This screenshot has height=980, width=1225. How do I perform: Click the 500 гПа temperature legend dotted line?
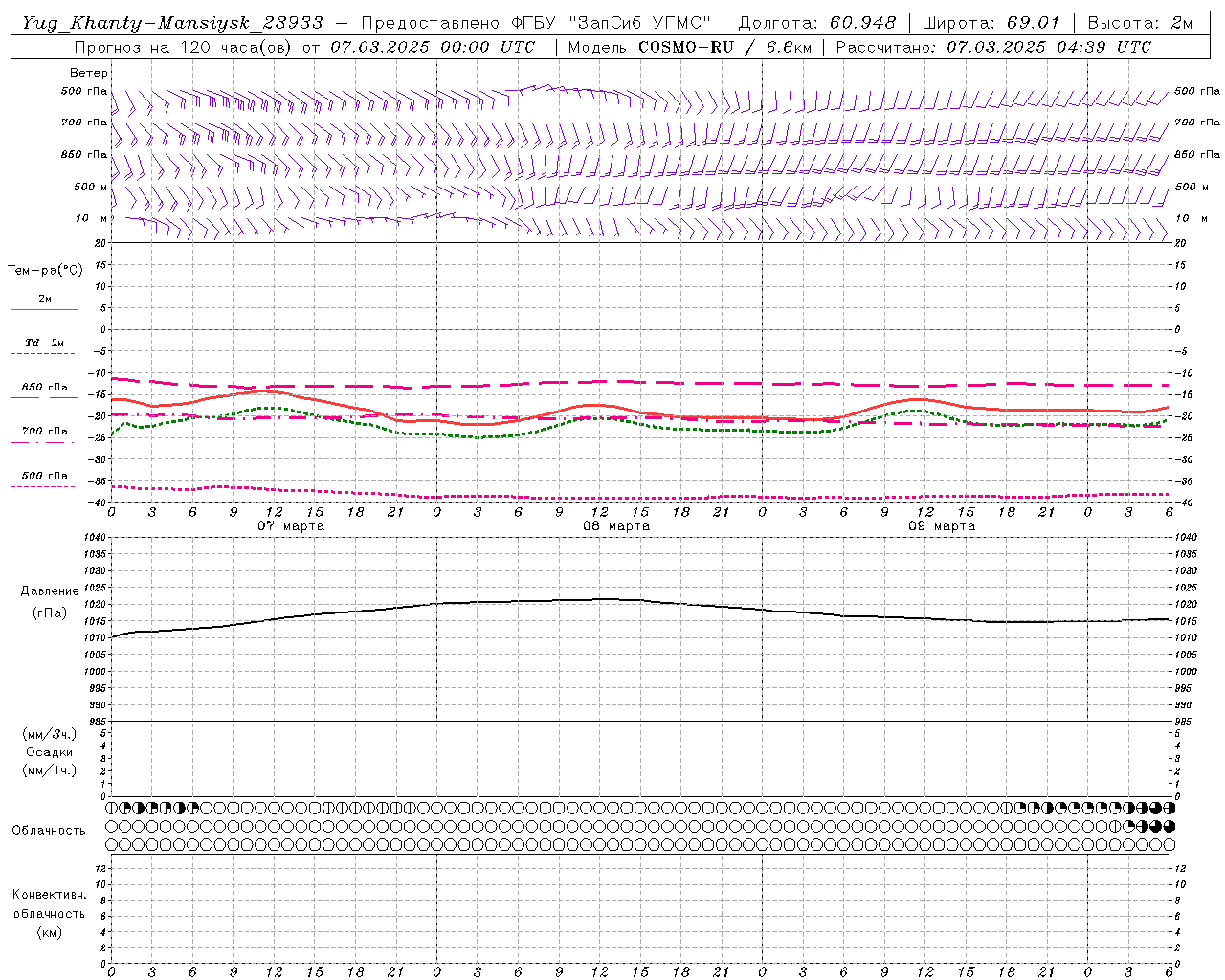click(x=42, y=486)
